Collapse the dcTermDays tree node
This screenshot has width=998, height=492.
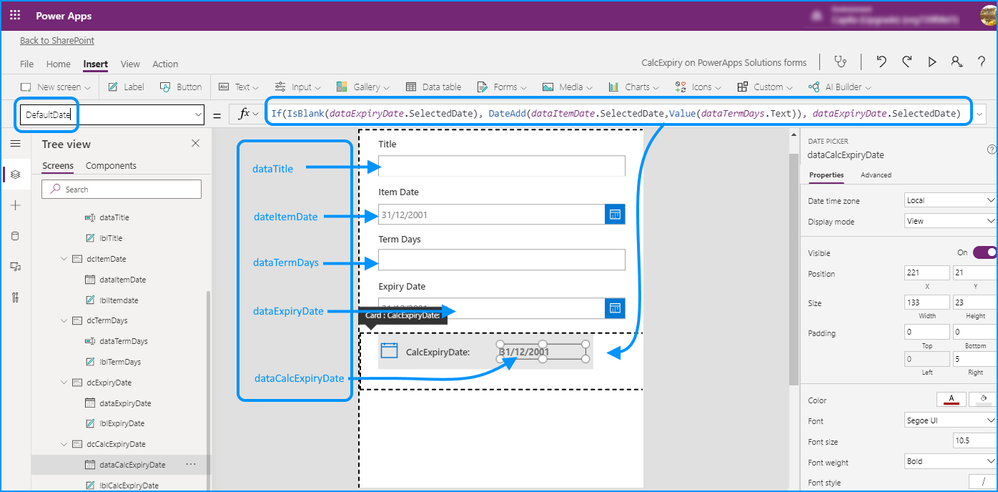64,320
